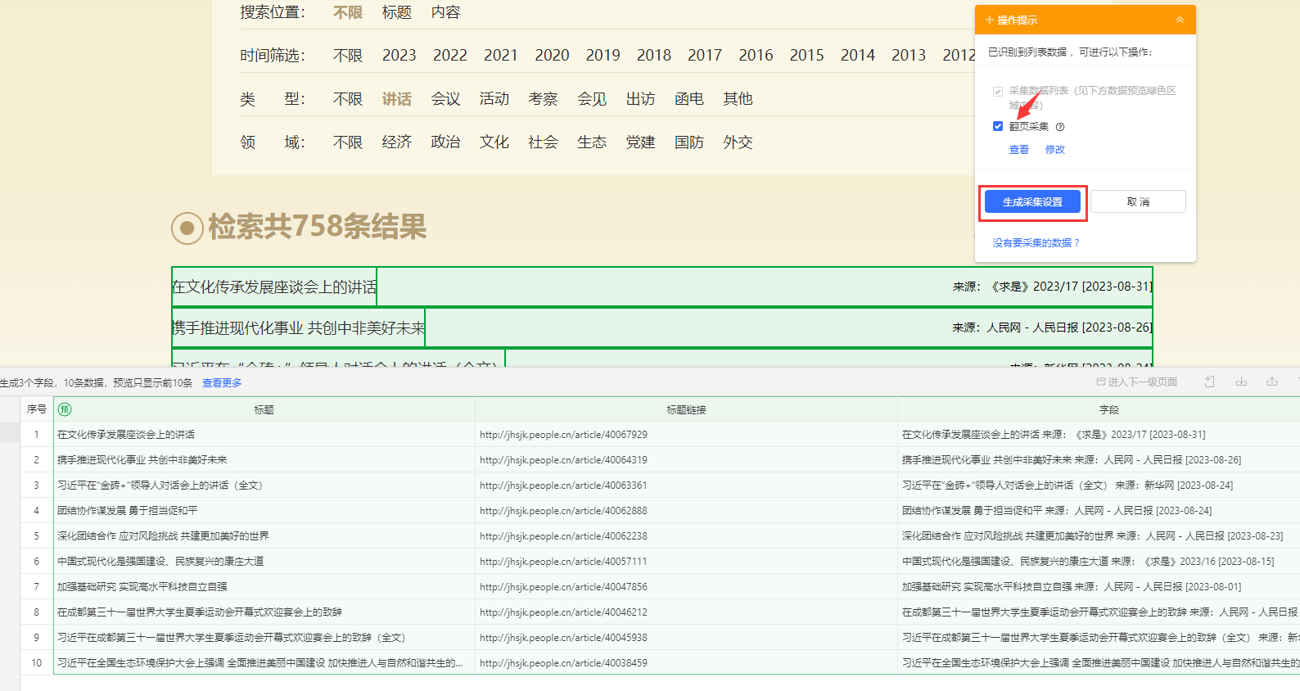Click the download/import icon in preview toolbar
The height and width of the screenshot is (691, 1300).
point(1241,382)
